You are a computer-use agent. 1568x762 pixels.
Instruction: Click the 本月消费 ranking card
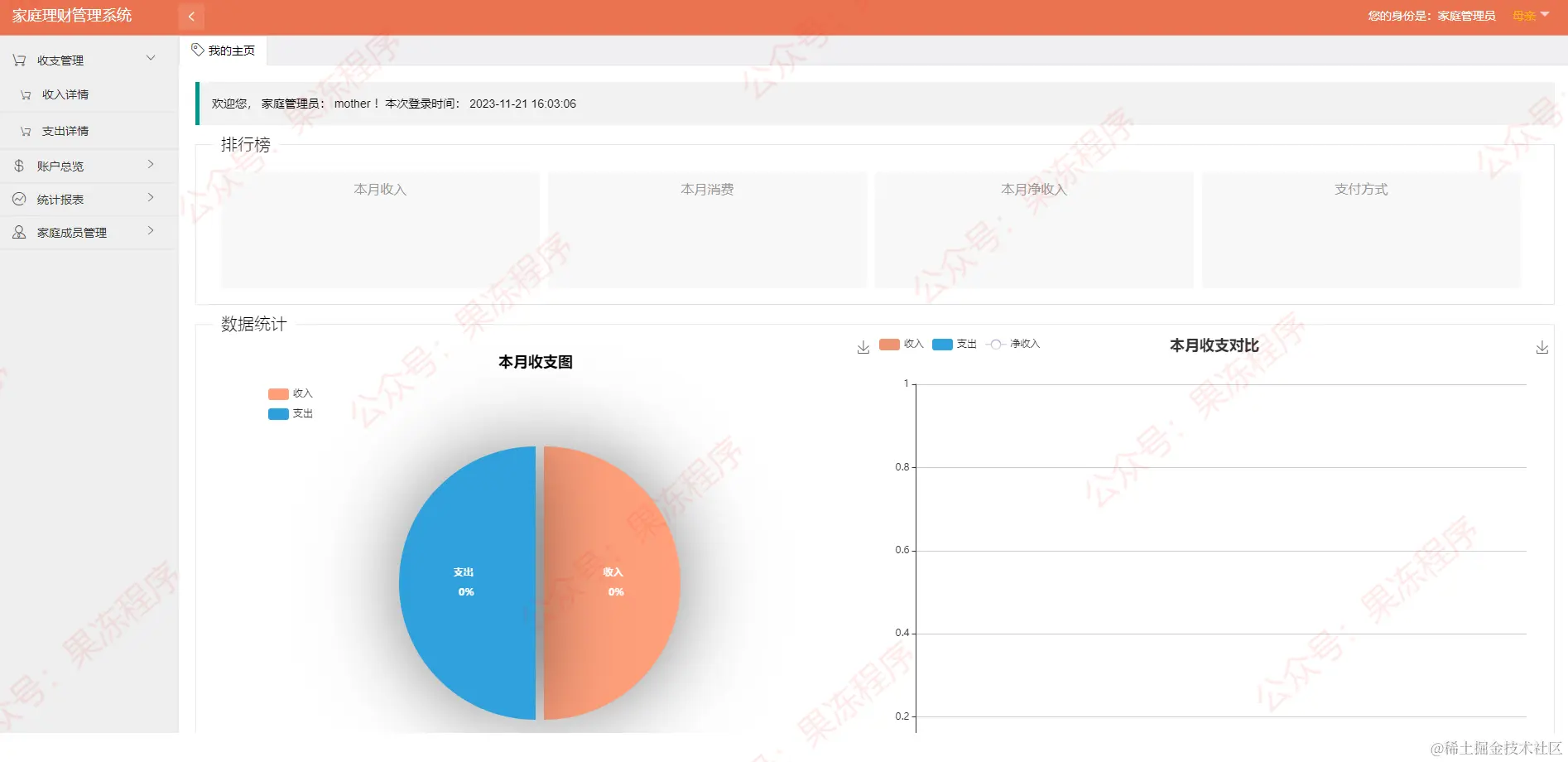(707, 229)
